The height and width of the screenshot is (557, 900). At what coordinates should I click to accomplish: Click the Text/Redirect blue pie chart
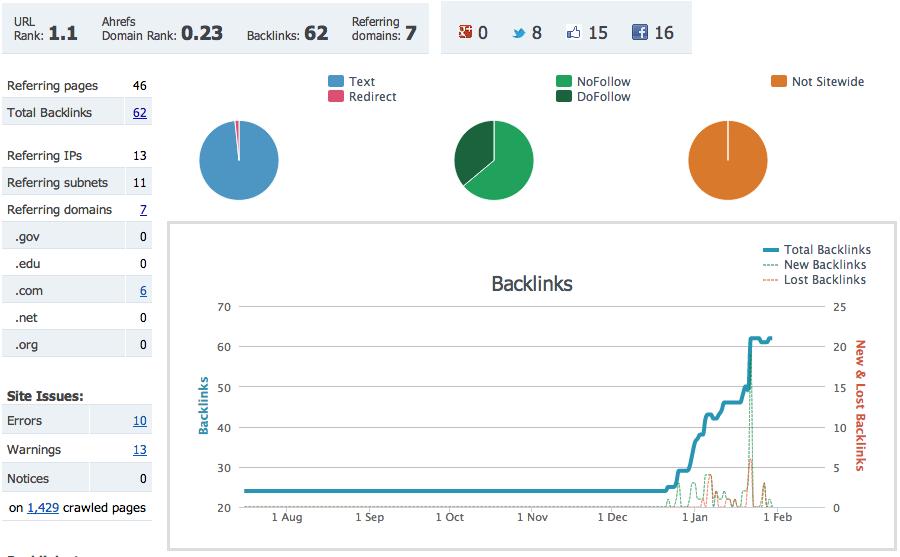(238, 161)
